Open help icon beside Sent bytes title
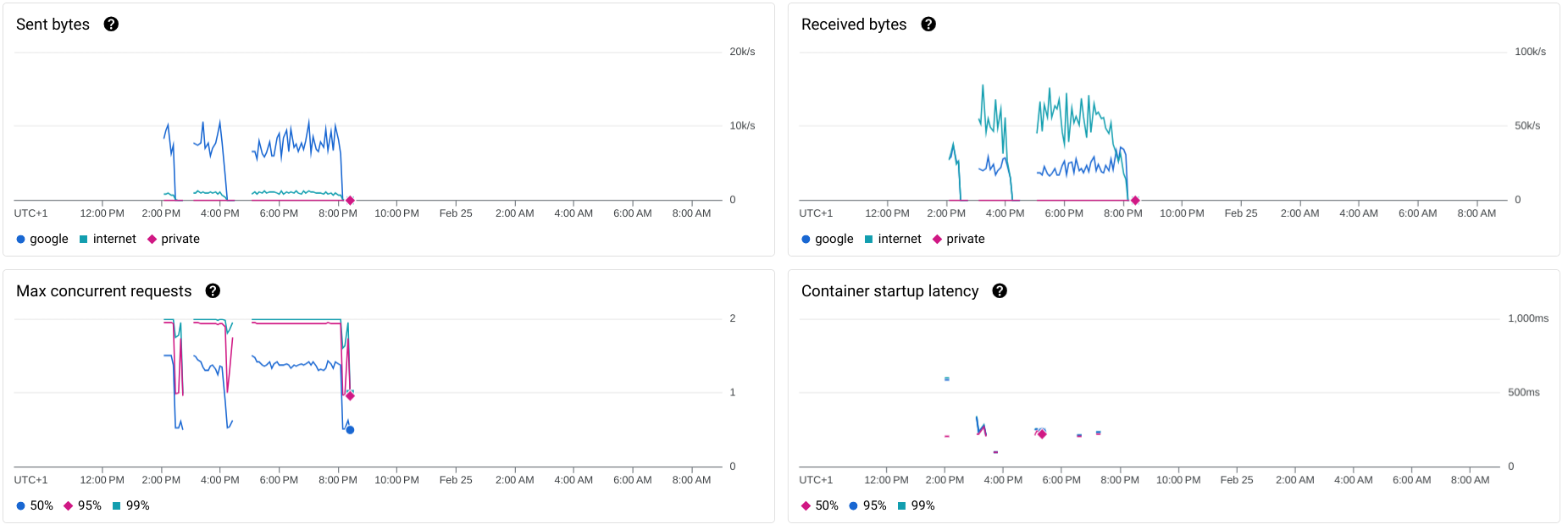 (111, 25)
